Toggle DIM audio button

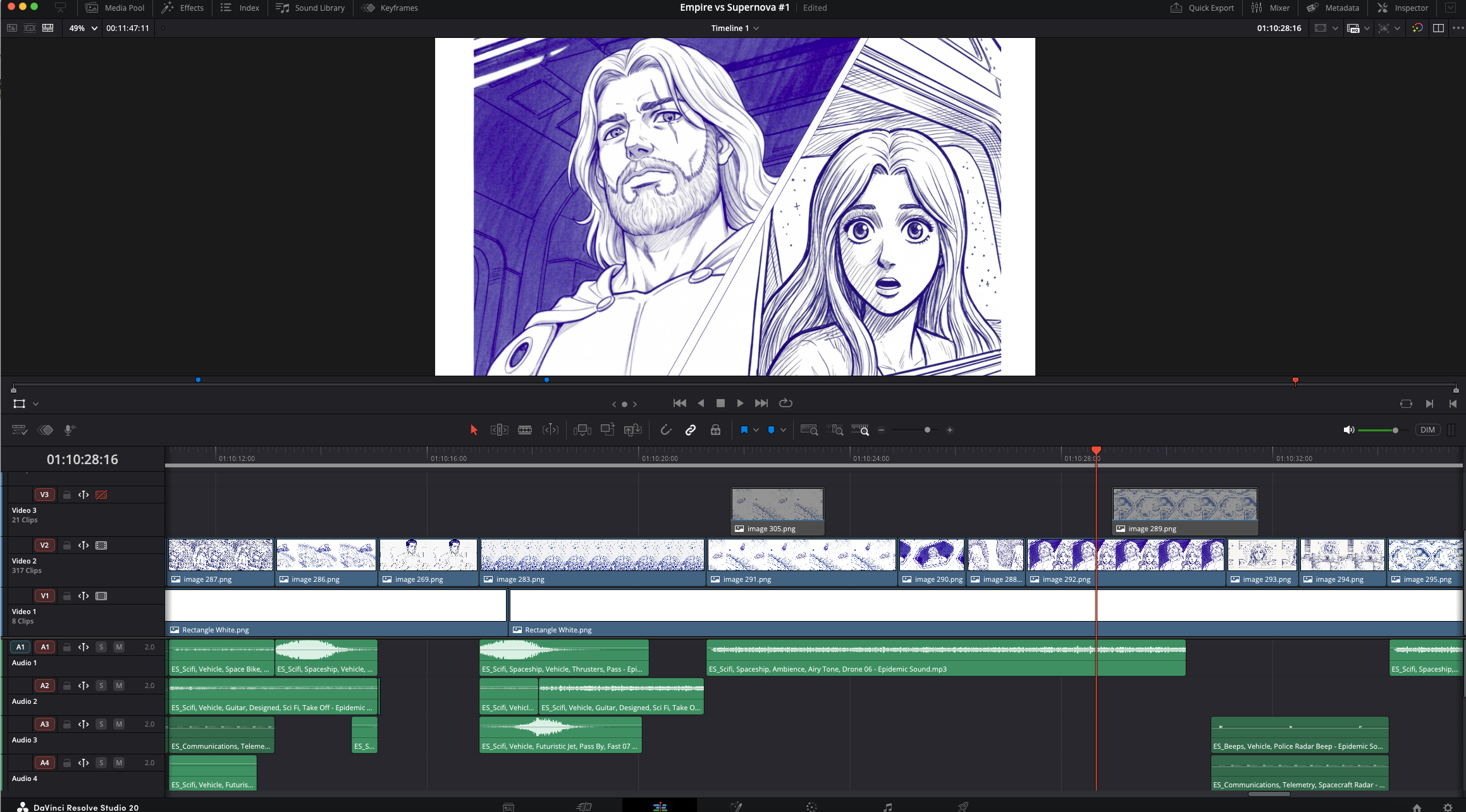(x=1427, y=430)
